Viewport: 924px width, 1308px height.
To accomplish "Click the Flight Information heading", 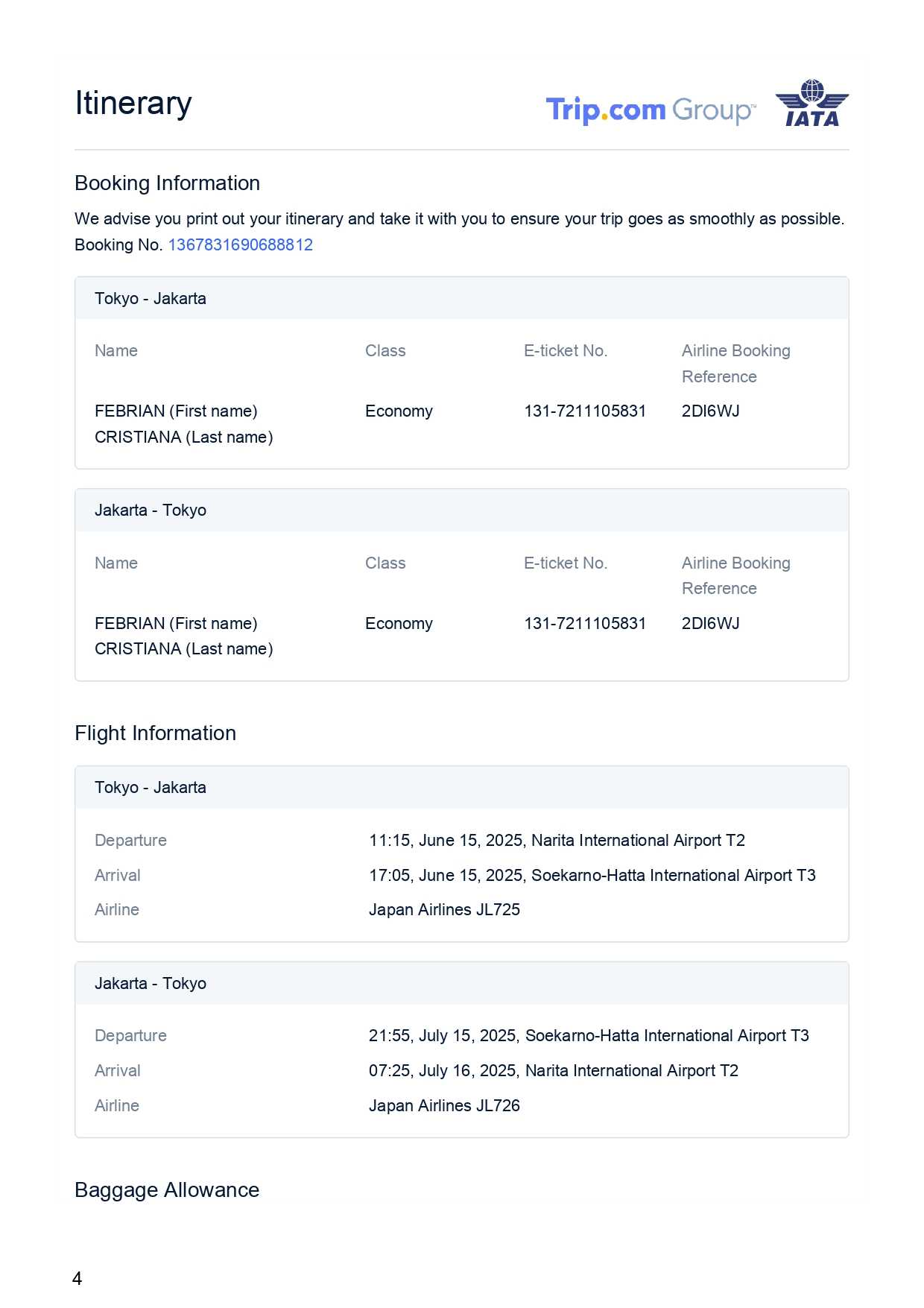I will 155,733.
